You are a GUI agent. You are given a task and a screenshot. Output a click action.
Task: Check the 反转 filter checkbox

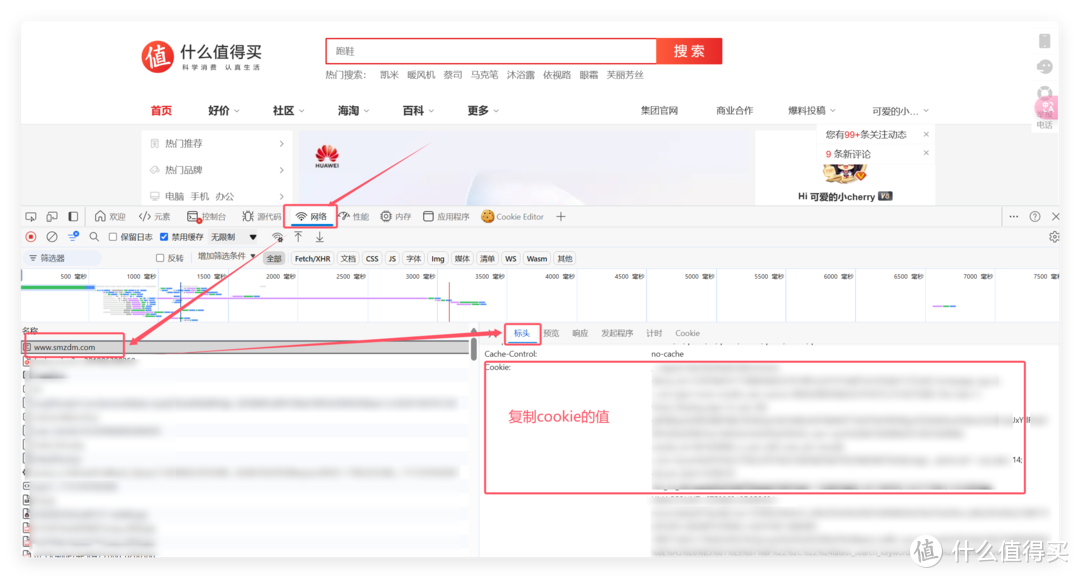[158, 257]
